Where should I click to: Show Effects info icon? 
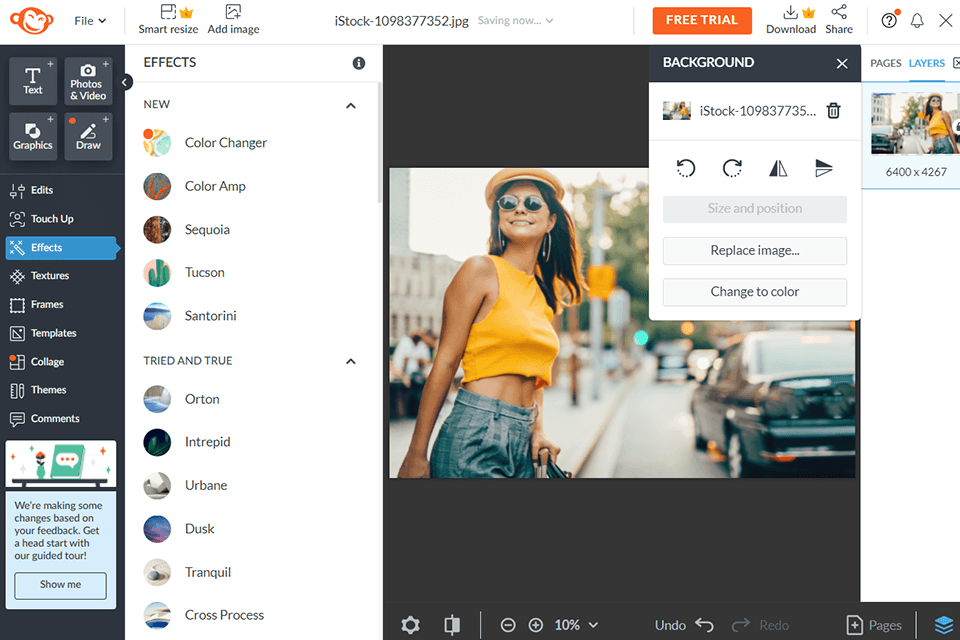(359, 62)
